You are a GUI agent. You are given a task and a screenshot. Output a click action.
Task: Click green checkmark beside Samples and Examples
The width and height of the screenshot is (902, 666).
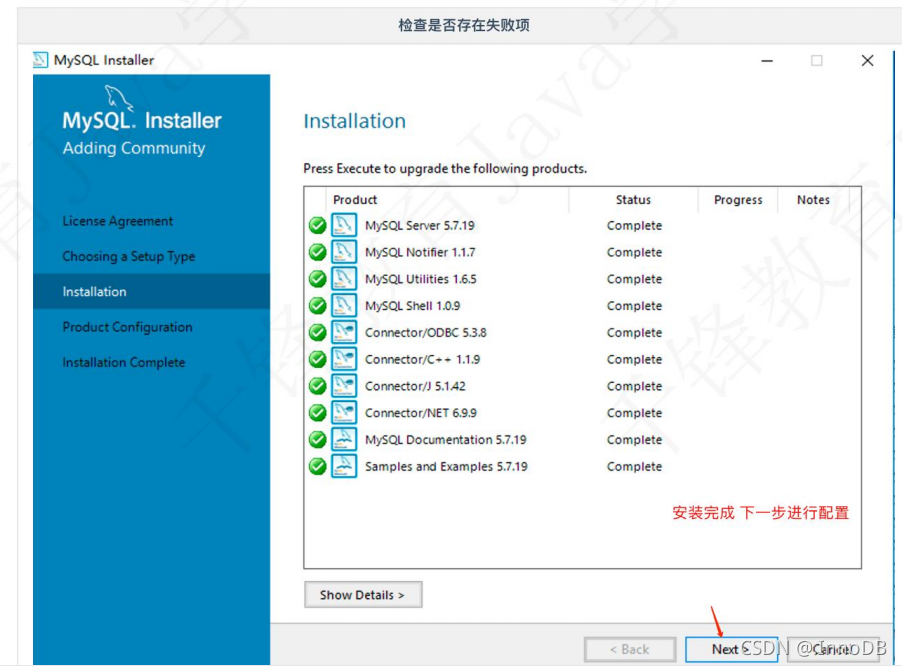click(x=318, y=466)
